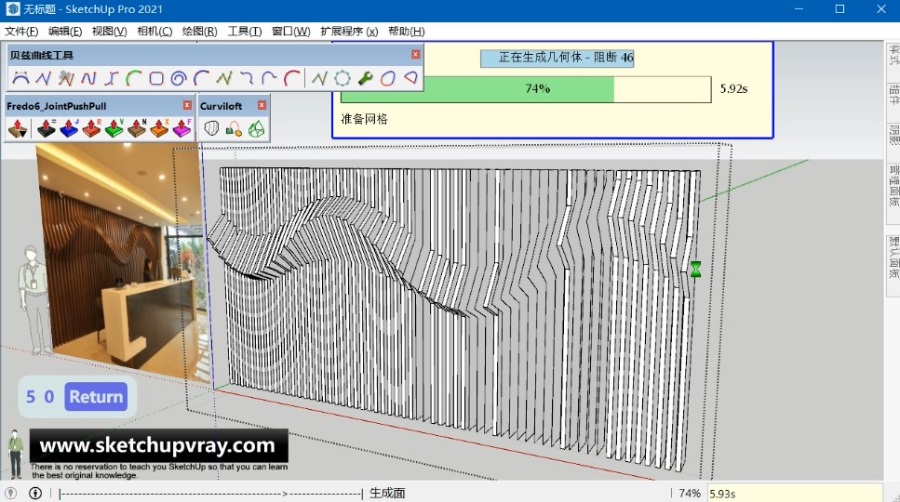Select the green zigzag tool after the separator
900x502 pixels.
[319, 78]
